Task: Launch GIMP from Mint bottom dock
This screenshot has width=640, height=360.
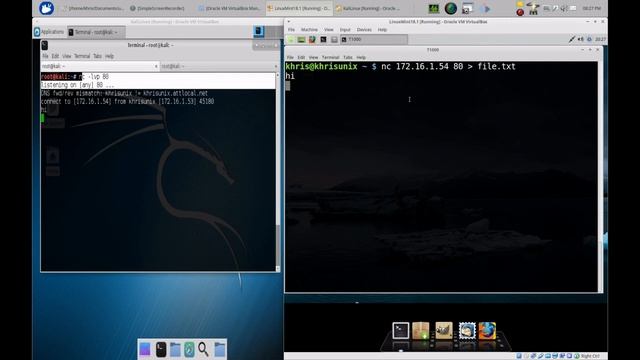Action: pos(444,331)
